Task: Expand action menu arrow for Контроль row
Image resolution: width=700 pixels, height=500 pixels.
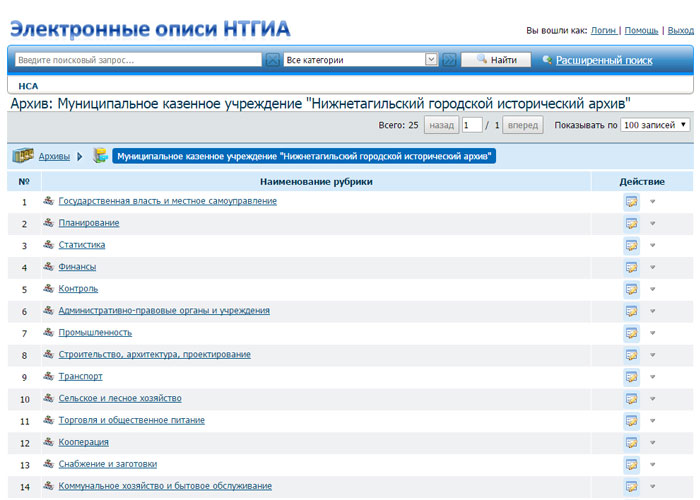Action: [x=652, y=289]
